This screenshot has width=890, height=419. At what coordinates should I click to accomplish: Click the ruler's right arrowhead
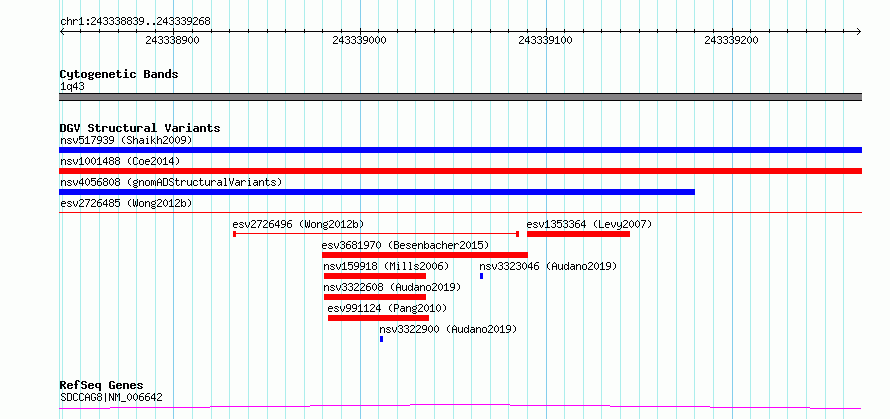pyautogui.click(x=859, y=31)
